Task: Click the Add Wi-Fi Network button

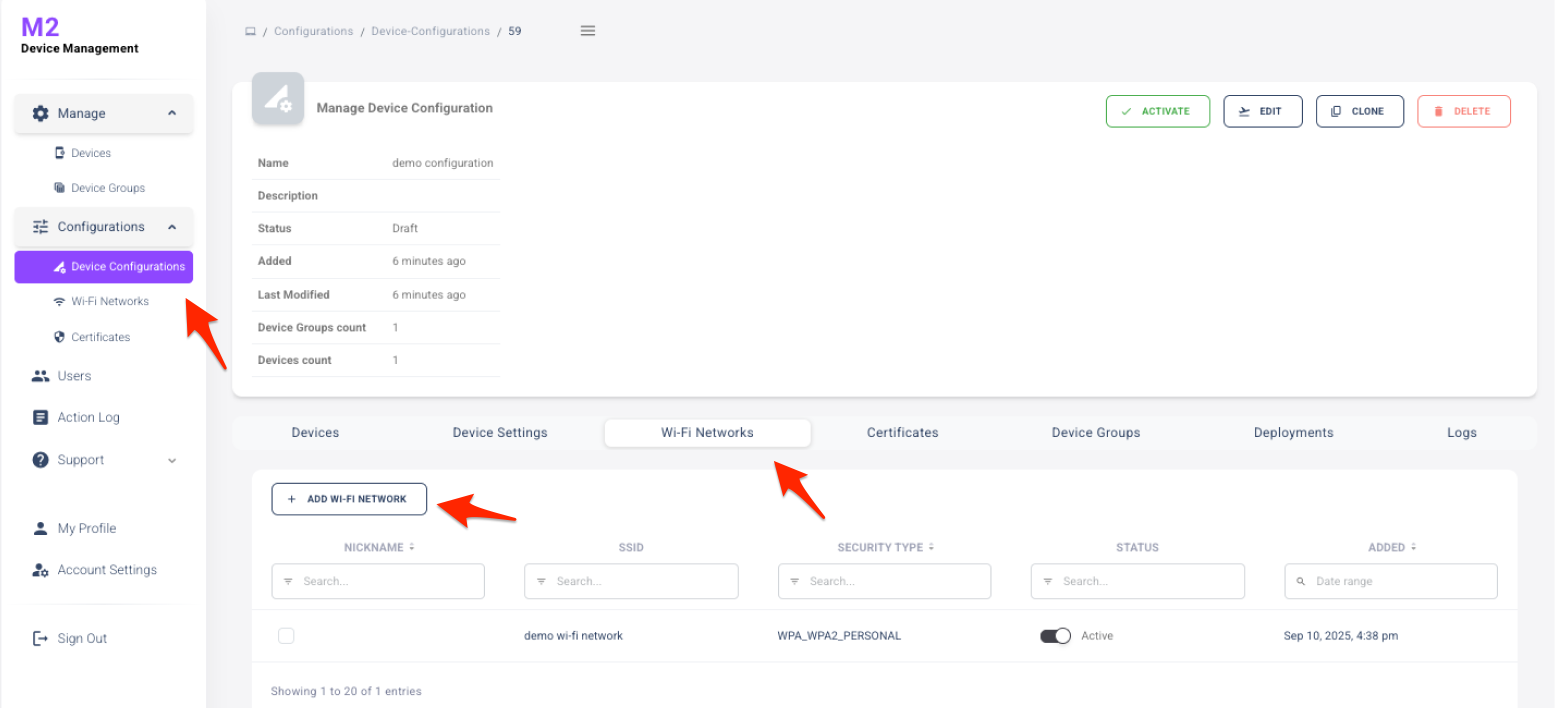Action: tap(349, 499)
